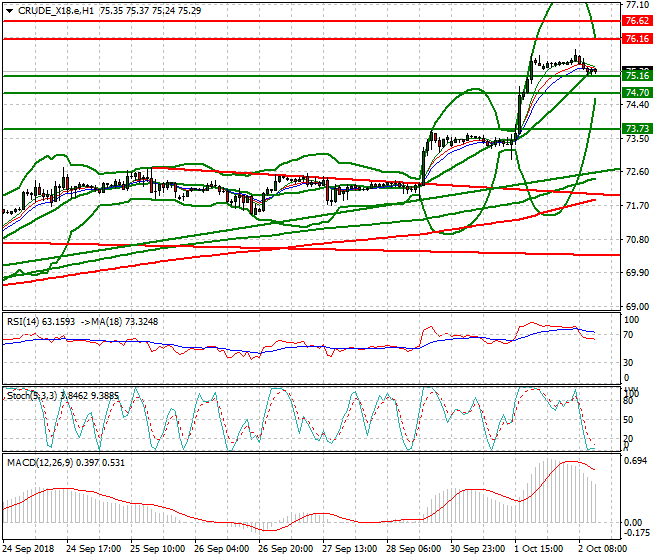This screenshot has height=560, width=660.
Task: Select the 74.70 green price level label
Action: coord(637,93)
